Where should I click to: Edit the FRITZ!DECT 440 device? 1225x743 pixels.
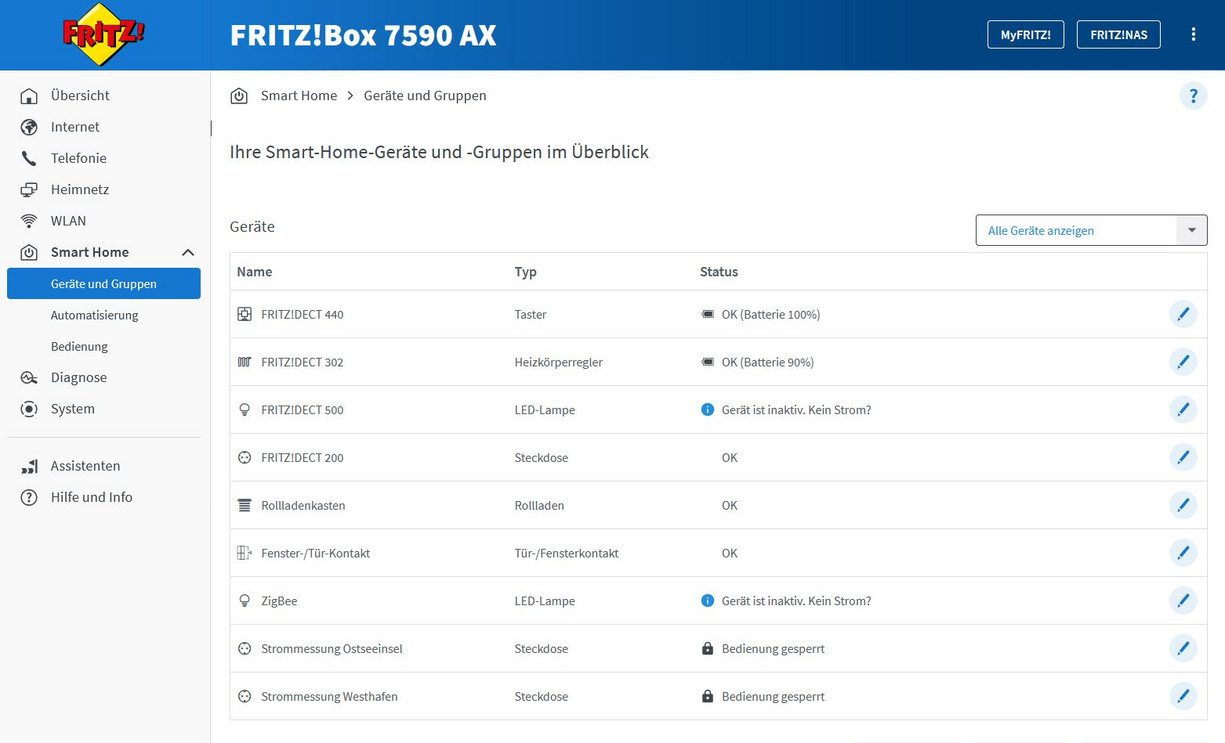pyautogui.click(x=1183, y=314)
